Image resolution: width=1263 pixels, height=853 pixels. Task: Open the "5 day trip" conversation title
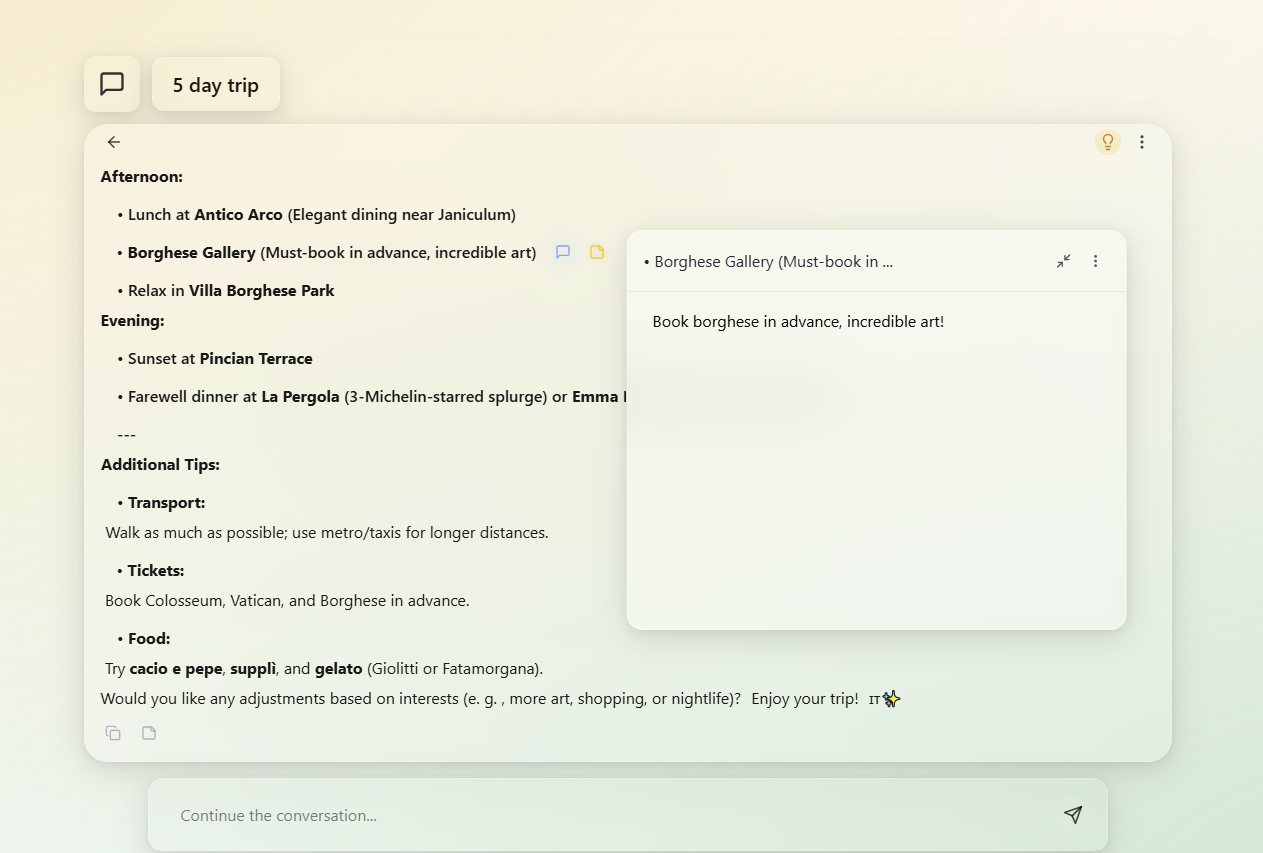(x=215, y=85)
